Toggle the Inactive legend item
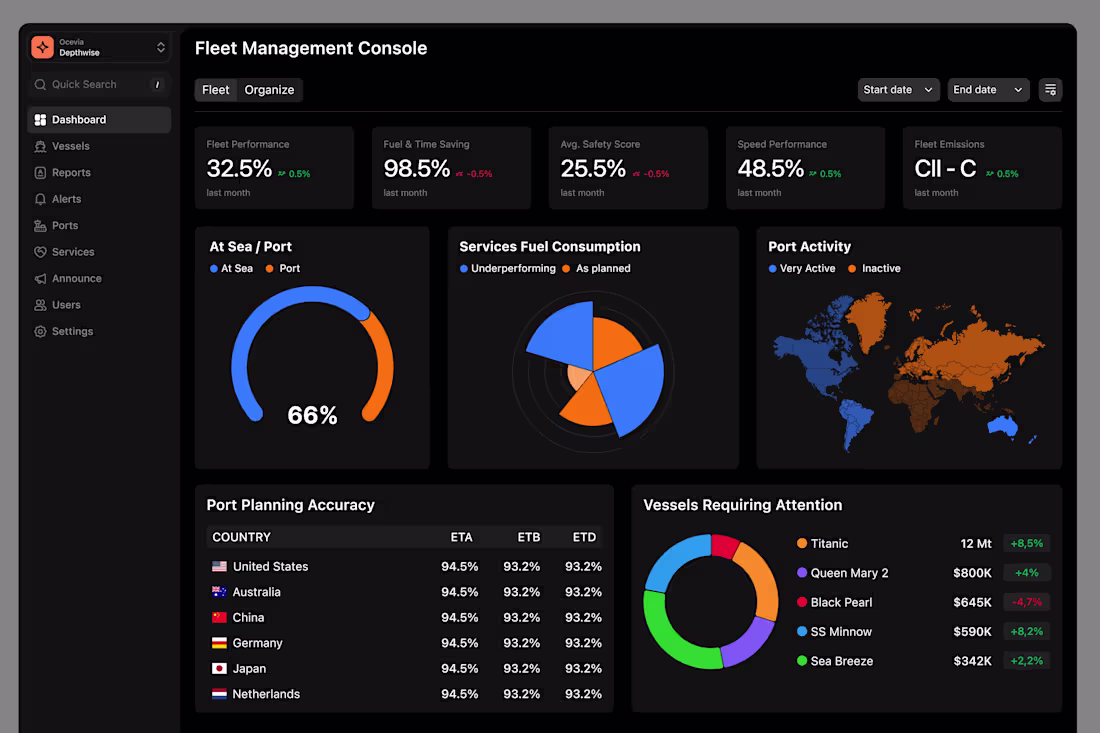 [874, 269]
